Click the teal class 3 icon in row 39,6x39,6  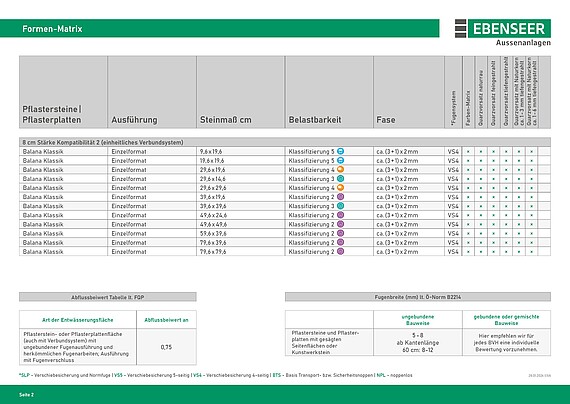click(x=340, y=206)
